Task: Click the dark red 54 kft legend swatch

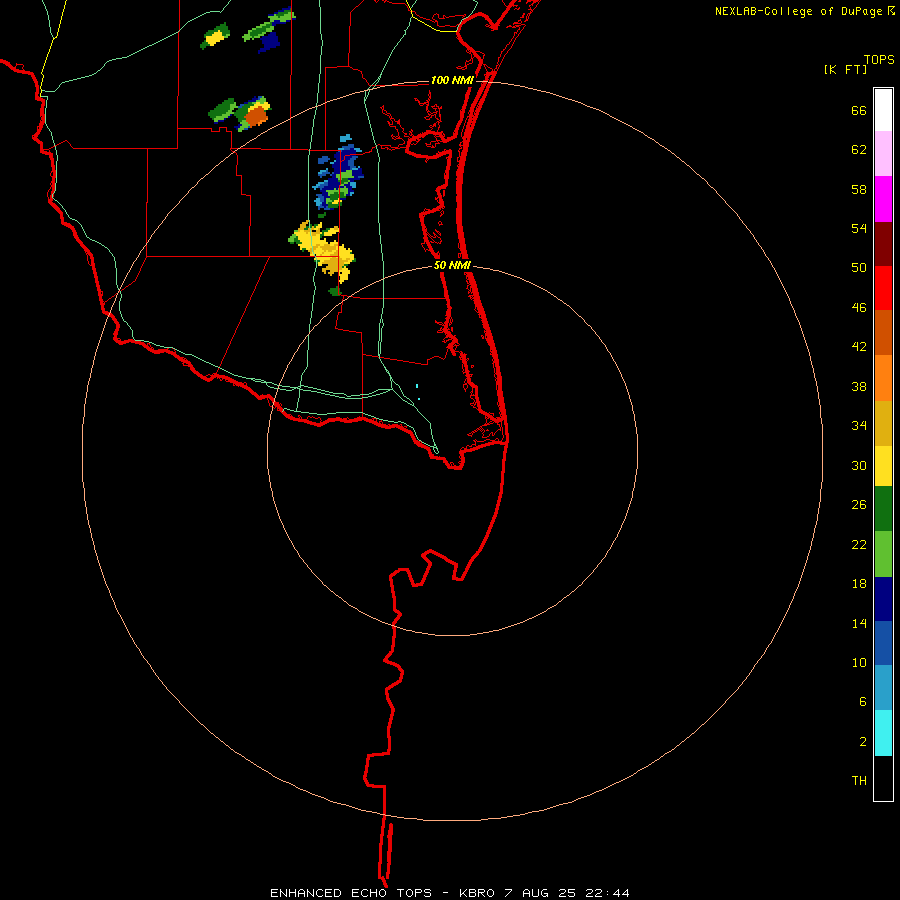Action: [883, 243]
